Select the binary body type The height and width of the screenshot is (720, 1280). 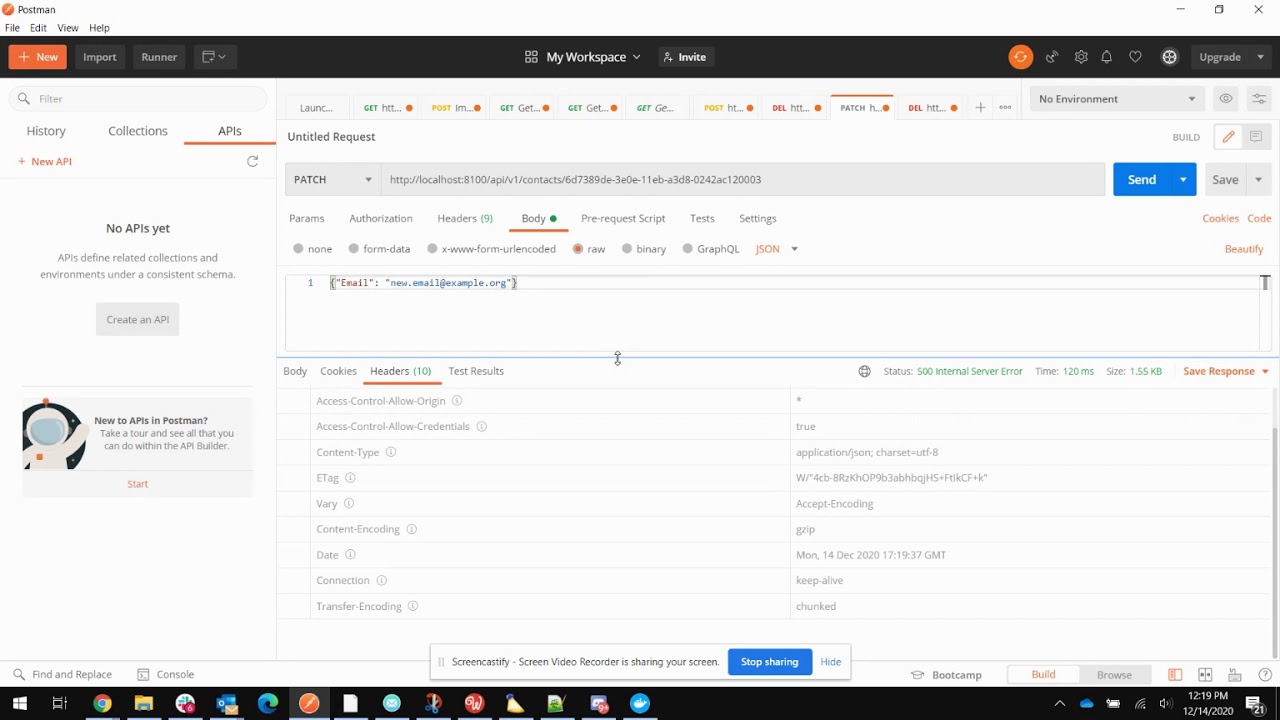coord(644,249)
